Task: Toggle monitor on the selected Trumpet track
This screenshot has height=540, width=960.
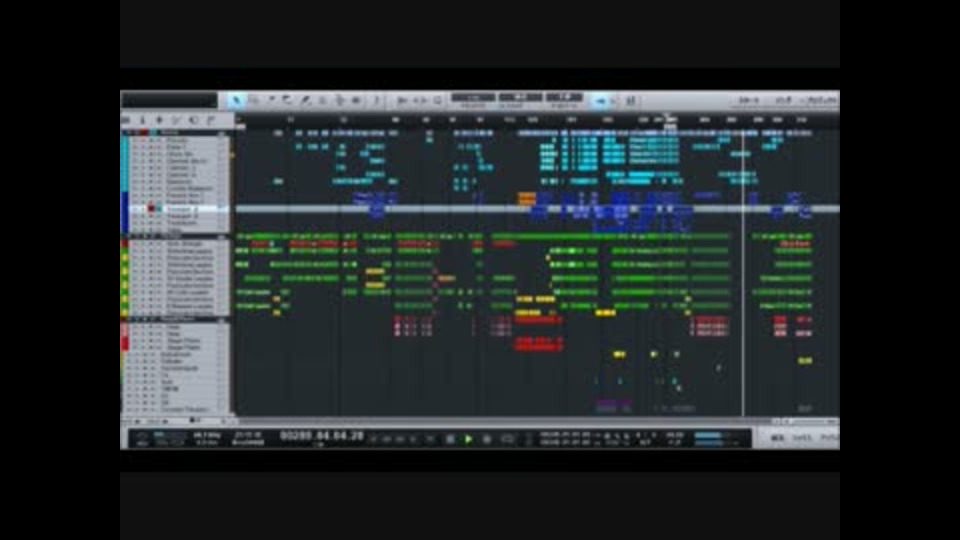Action: tap(159, 209)
